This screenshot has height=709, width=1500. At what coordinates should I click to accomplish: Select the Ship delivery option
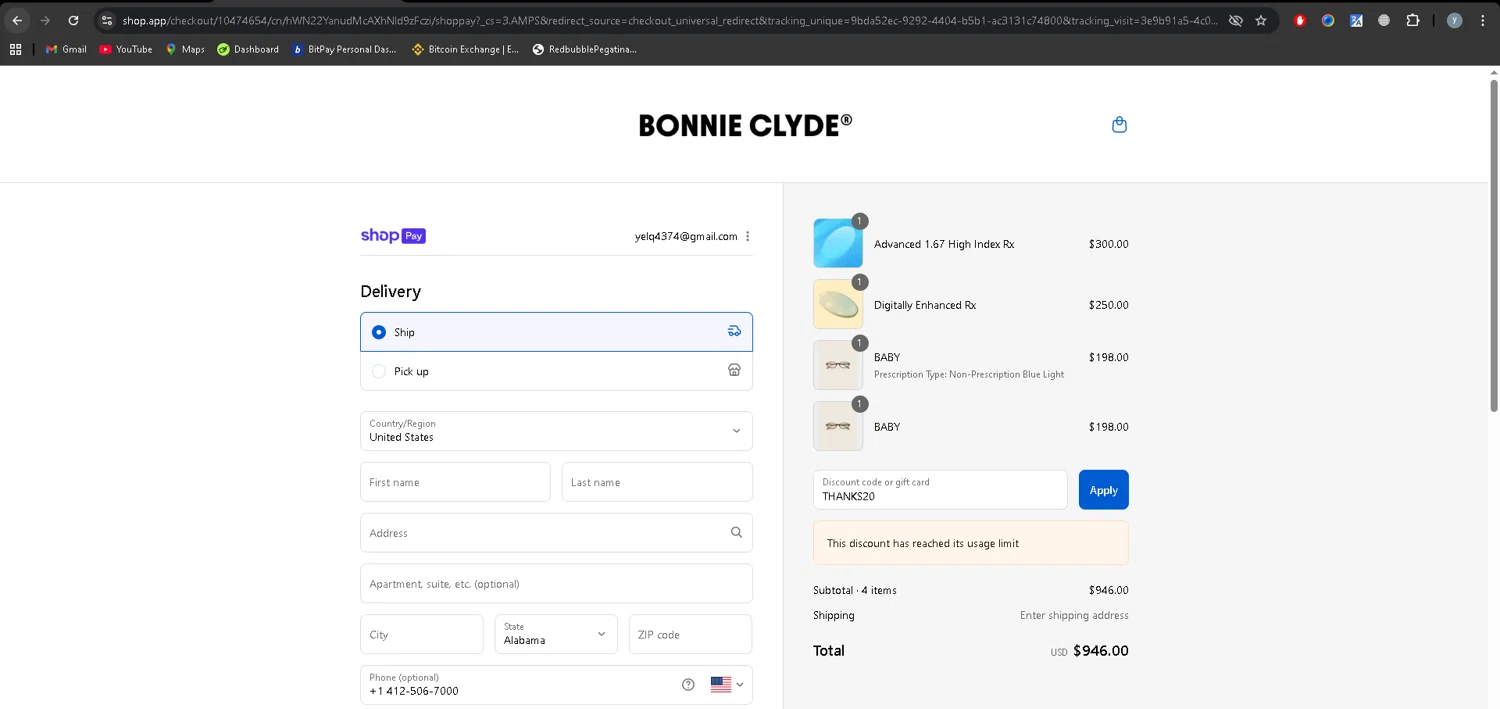point(556,332)
